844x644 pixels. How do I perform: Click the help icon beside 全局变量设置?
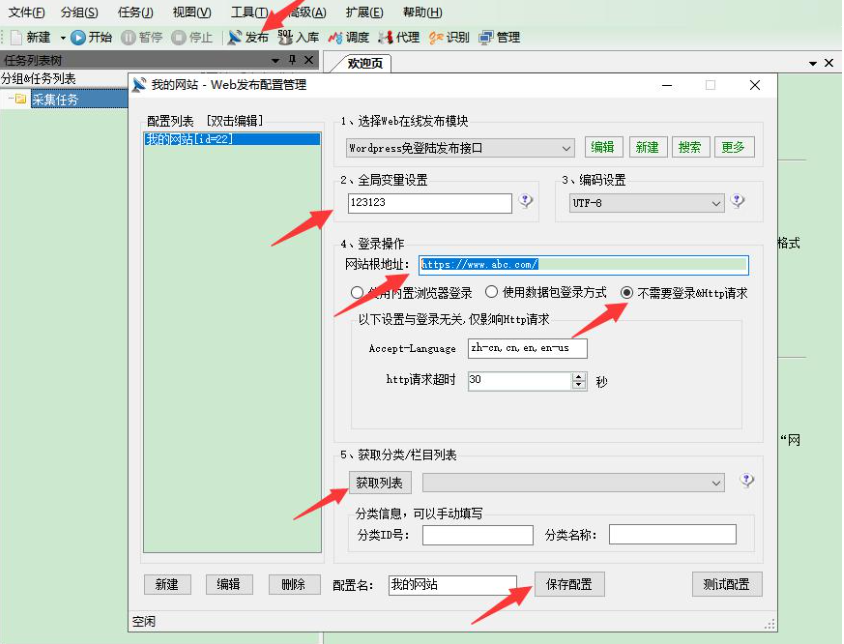[x=526, y=201]
